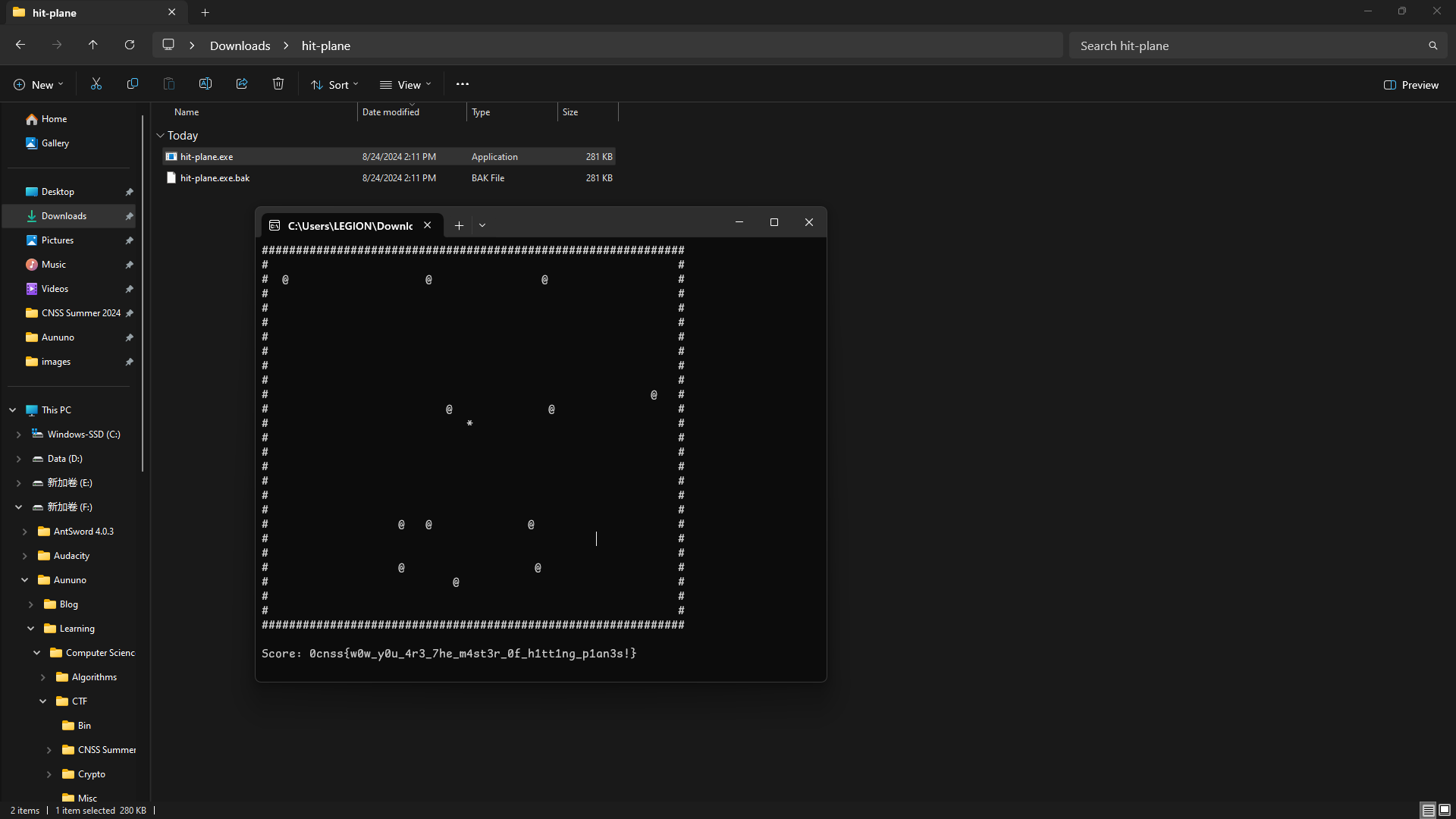Click chevron after Downloads in address bar
Viewport: 1456px width, 819px height.
[x=286, y=45]
